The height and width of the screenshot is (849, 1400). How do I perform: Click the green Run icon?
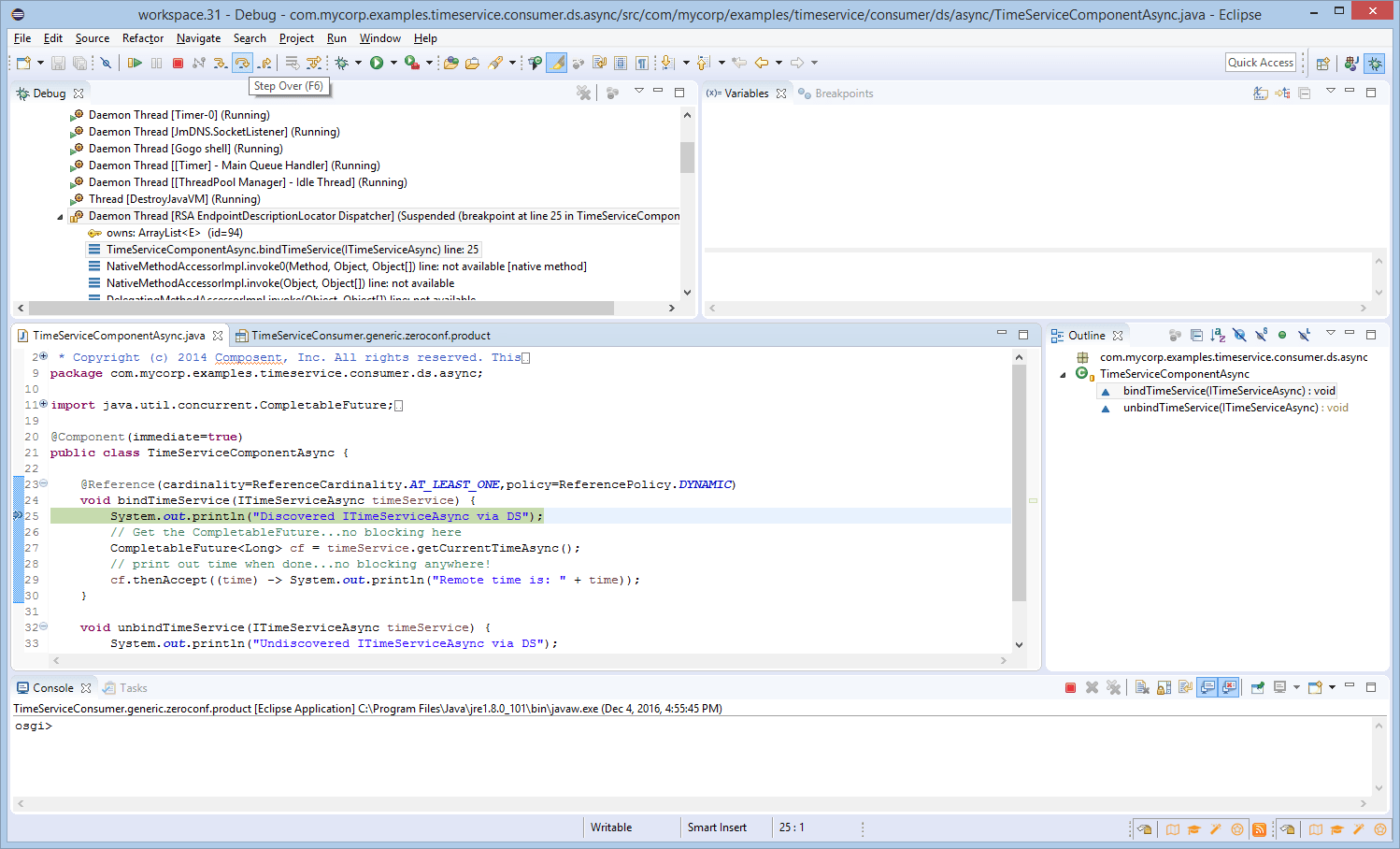point(377,63)
